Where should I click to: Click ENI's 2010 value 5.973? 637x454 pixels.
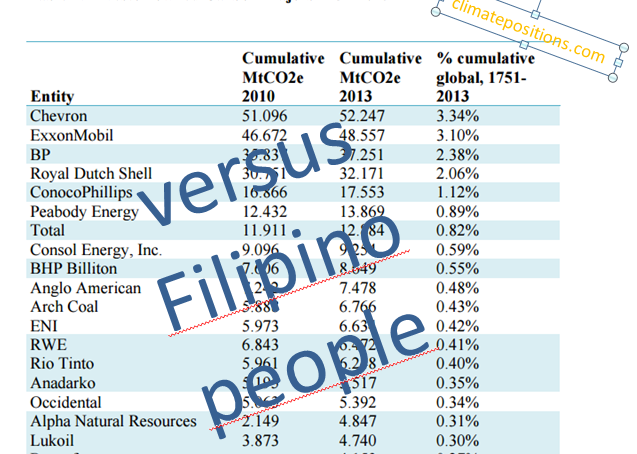[x=260, y=326]
